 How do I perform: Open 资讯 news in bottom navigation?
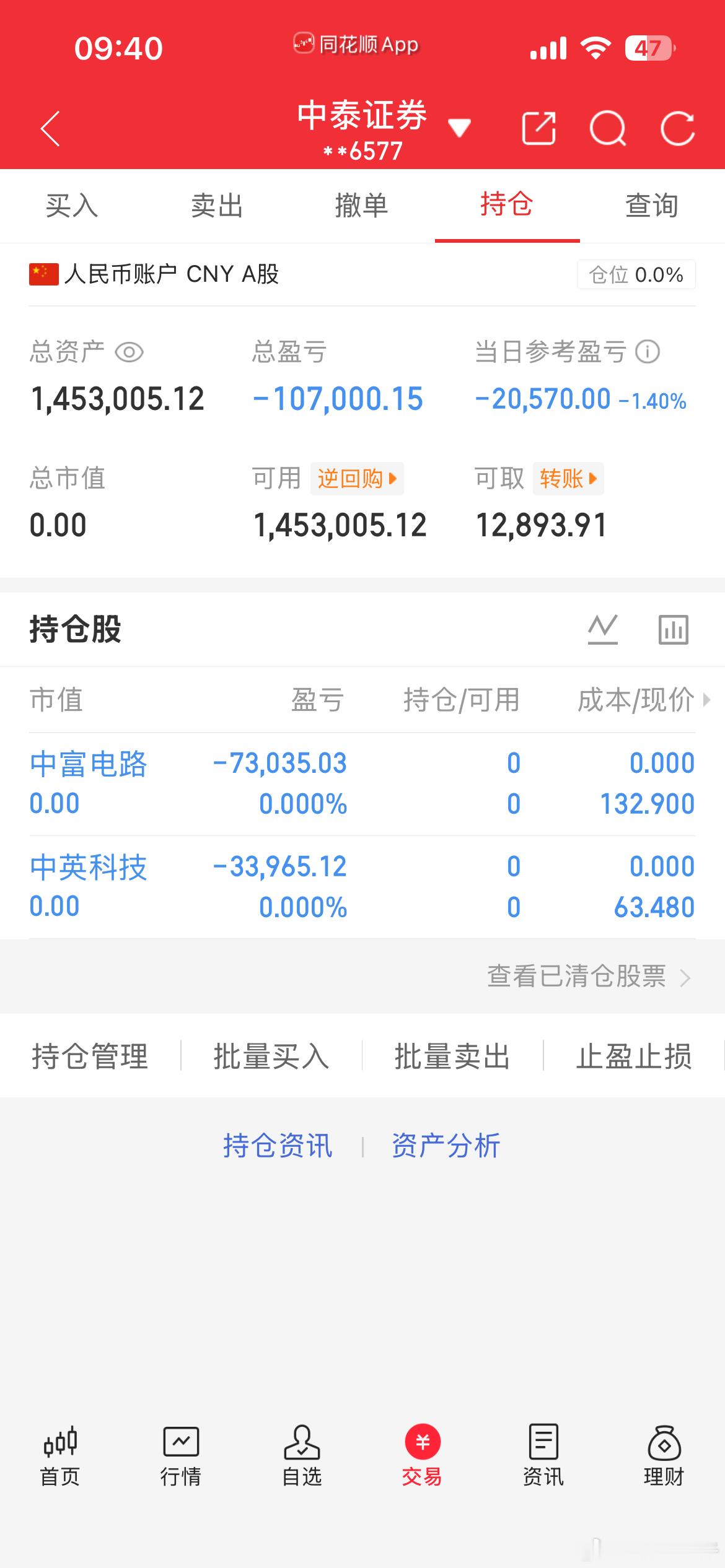[x=543, y=1455]
